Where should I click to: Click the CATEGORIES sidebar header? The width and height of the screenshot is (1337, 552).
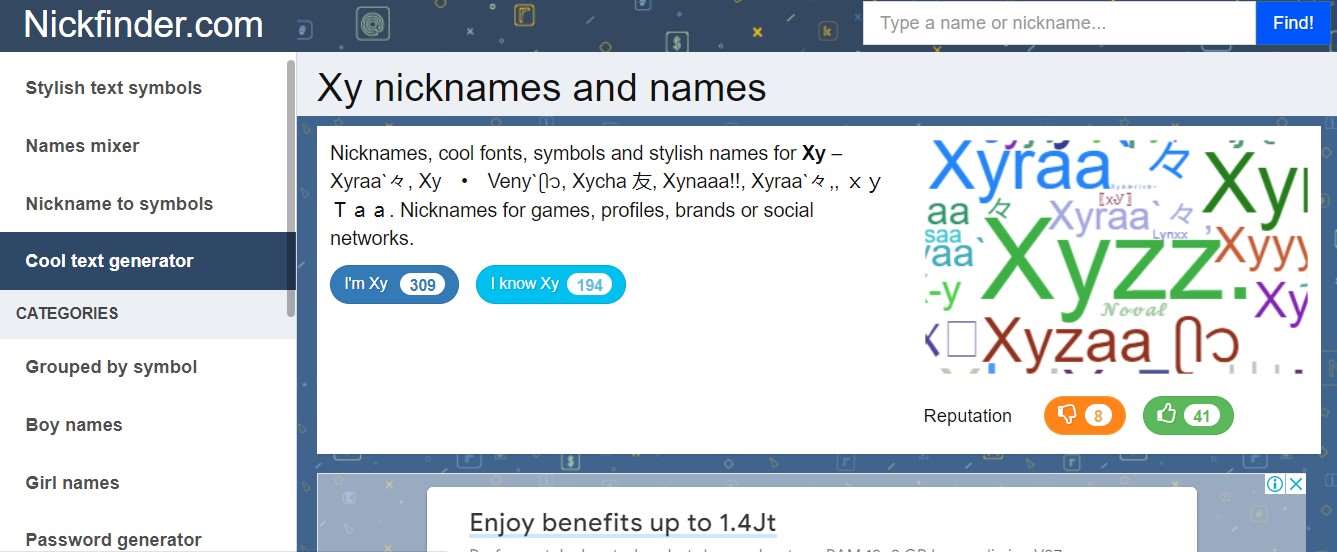tap(67, 313)
